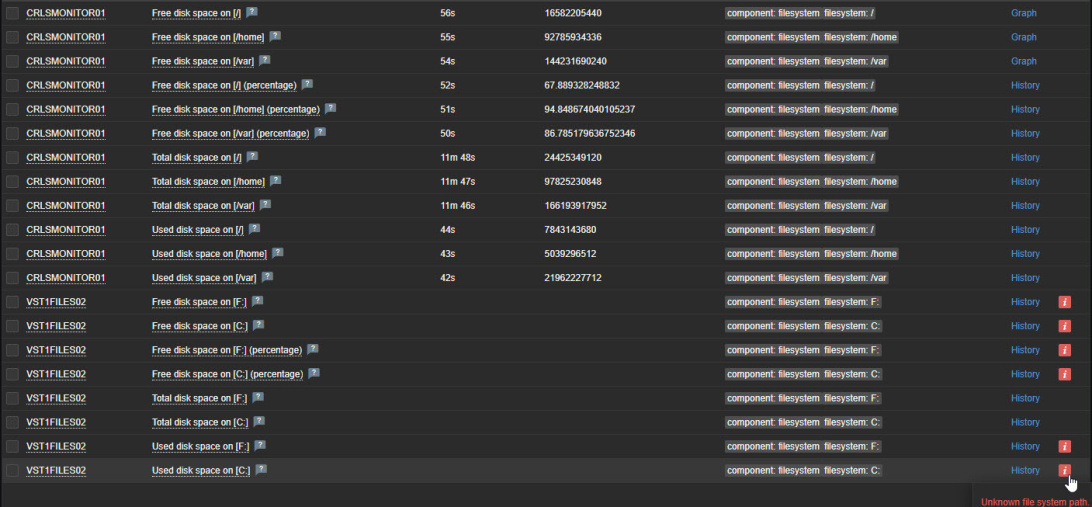Select checkbox for Free disk space on [C:] (percentage)
This screenshot has width=1092, height=507.
13,374
